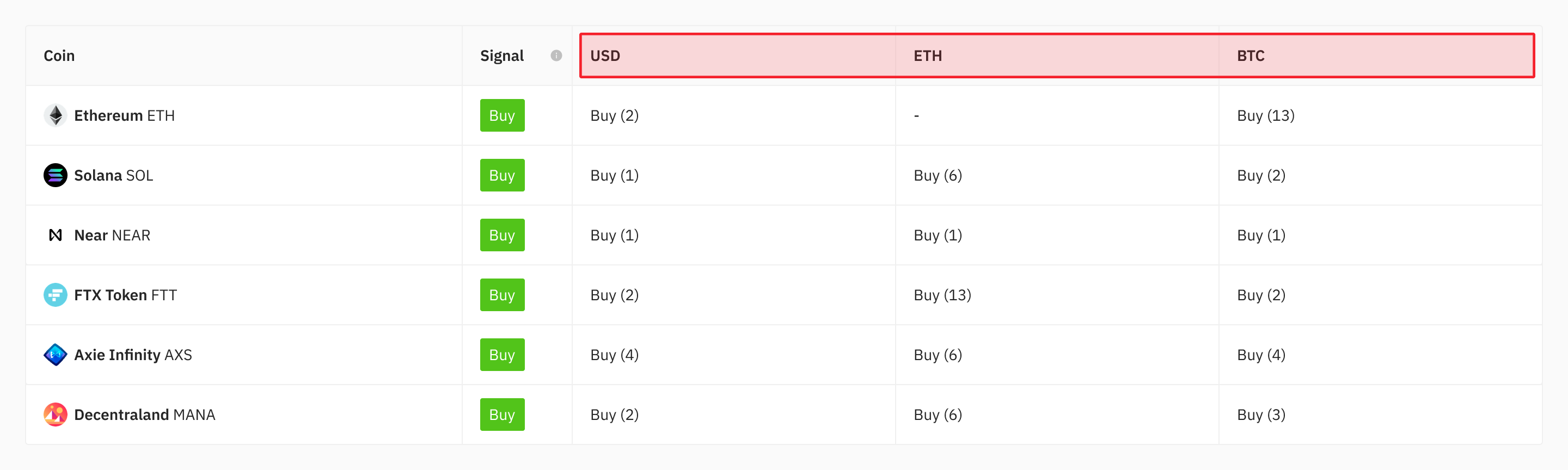Click the FTX Token icon
Viewport: 1568px width, 470px height.
coord(55,295)
